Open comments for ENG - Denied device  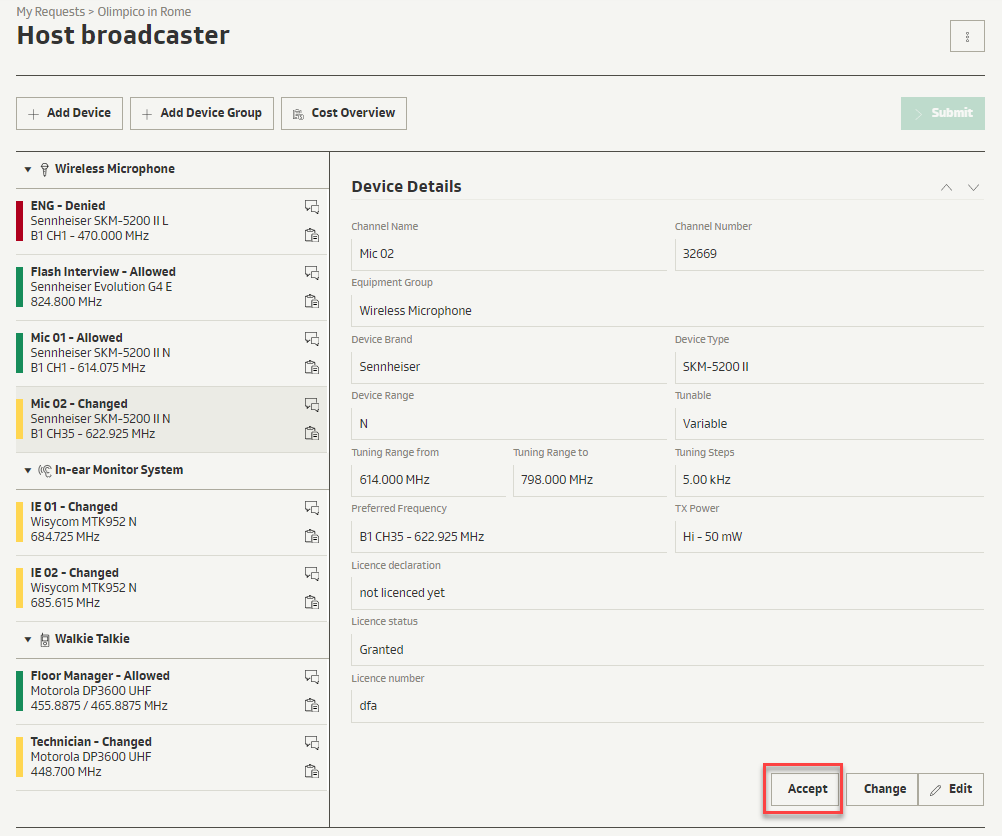[312, 207]
